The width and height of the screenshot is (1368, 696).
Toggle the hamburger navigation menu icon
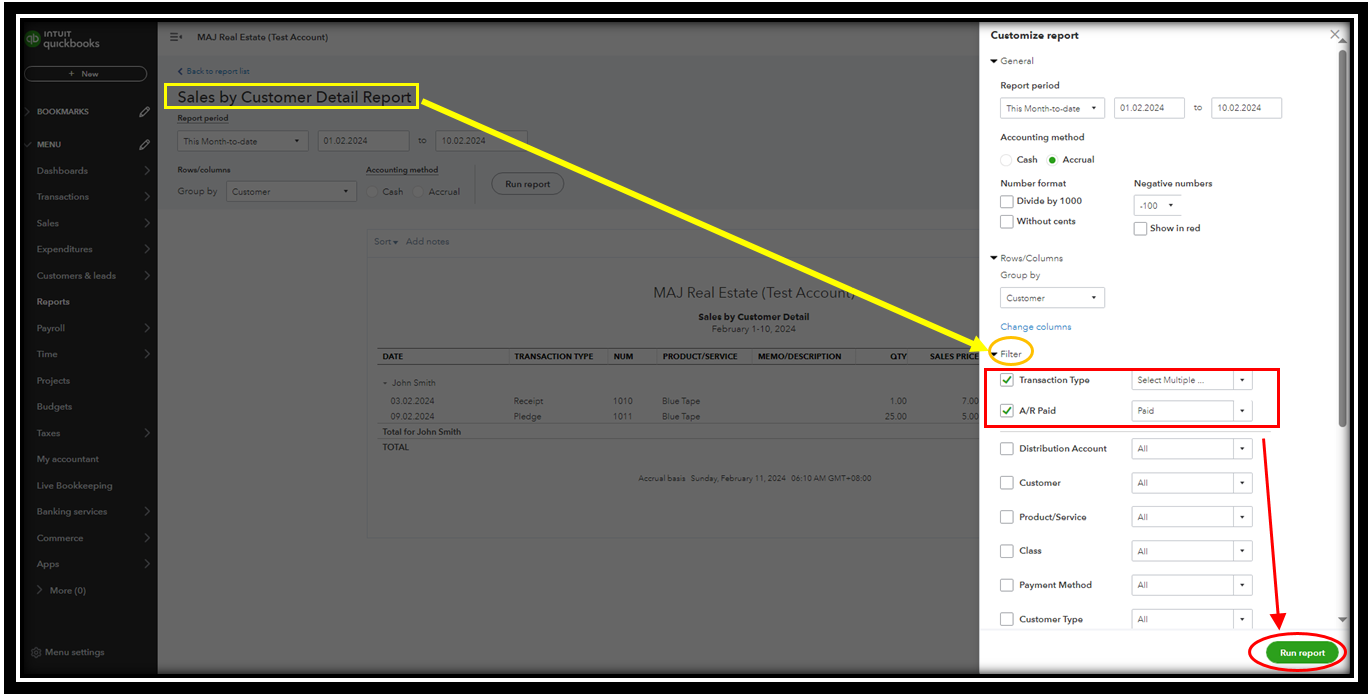tap(176, 37)
